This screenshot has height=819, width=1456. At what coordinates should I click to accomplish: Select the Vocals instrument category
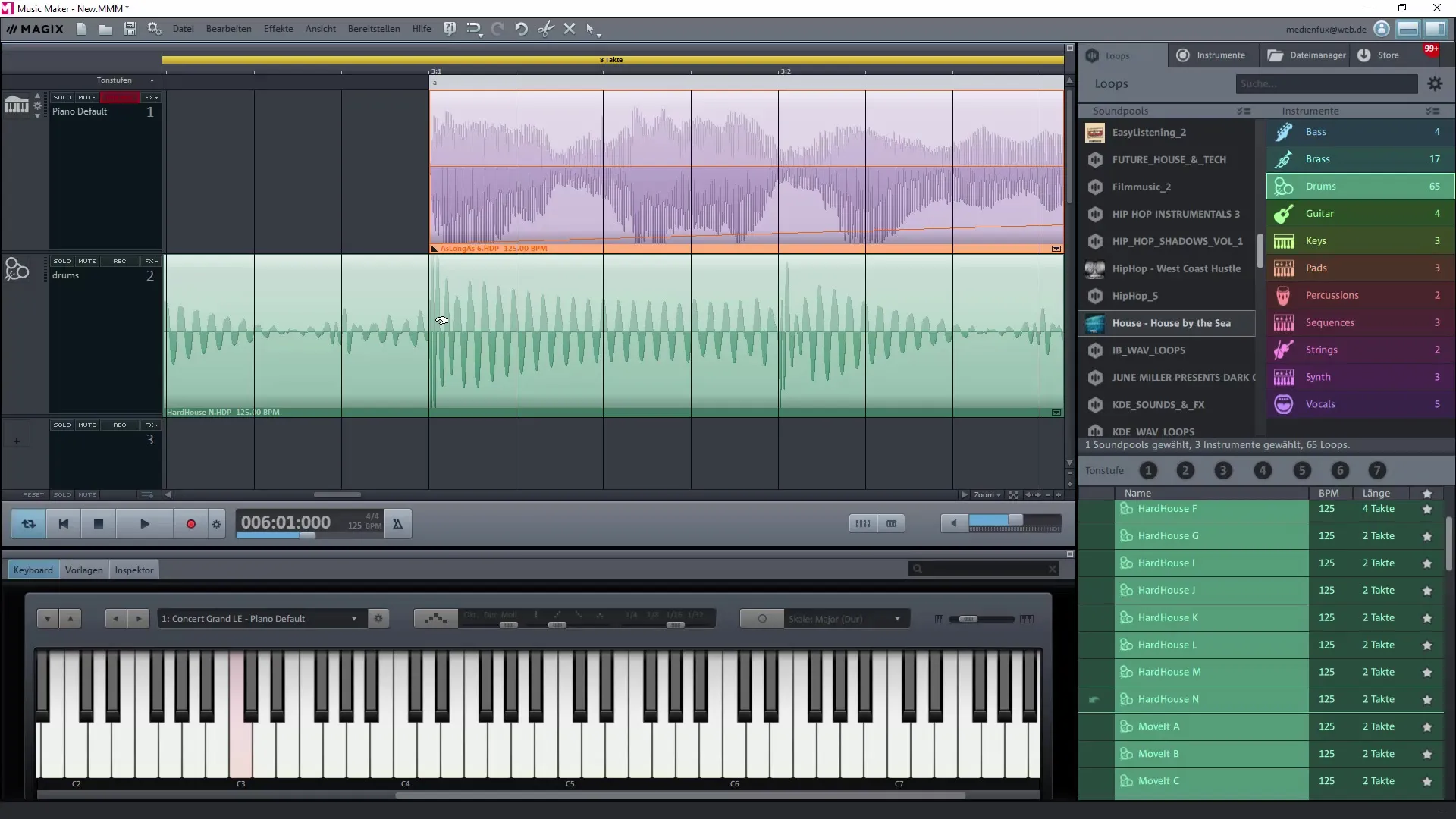(x=1360, y=405)
